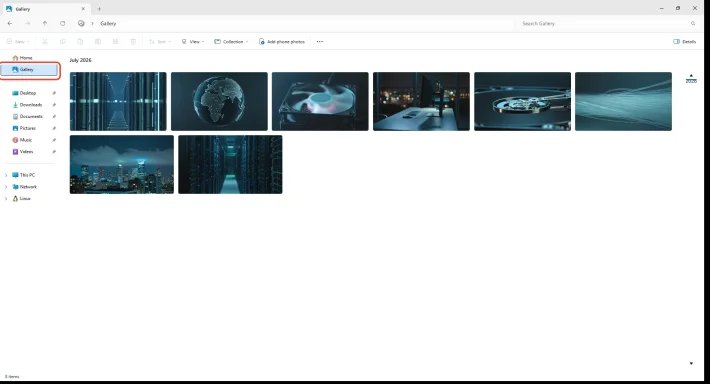710x384 pixels.
Task: Click the July 2026 group heading
Action: [80, 60]
